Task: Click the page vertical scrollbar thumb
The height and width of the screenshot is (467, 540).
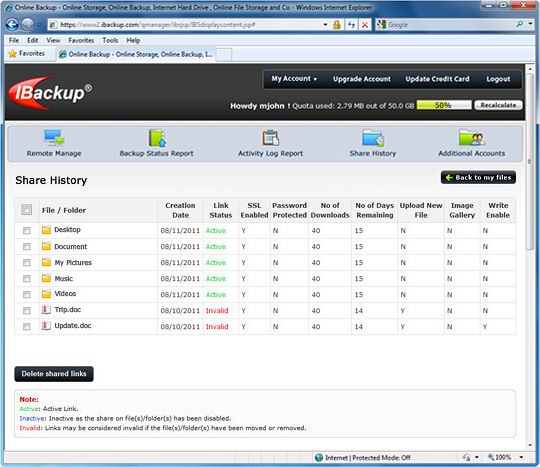Action: [530, 162]
